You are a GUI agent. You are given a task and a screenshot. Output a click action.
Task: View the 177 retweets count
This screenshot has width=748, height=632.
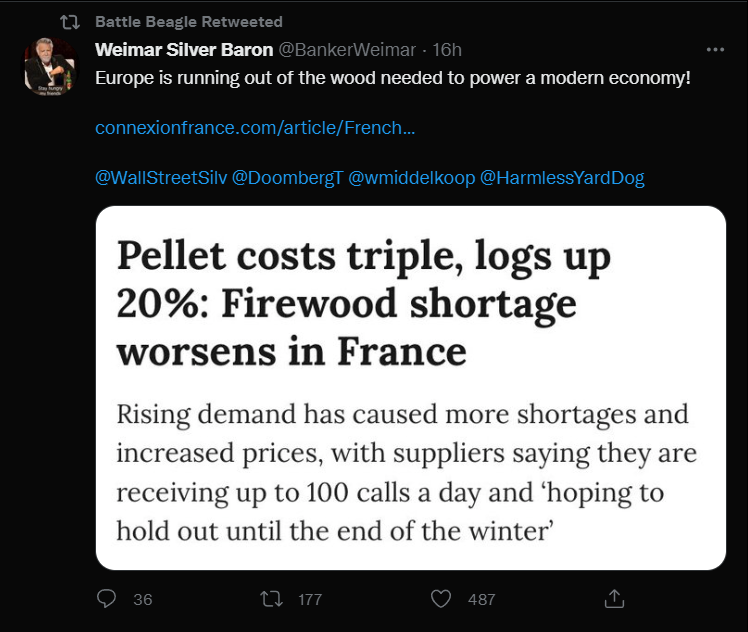point(310,600)
